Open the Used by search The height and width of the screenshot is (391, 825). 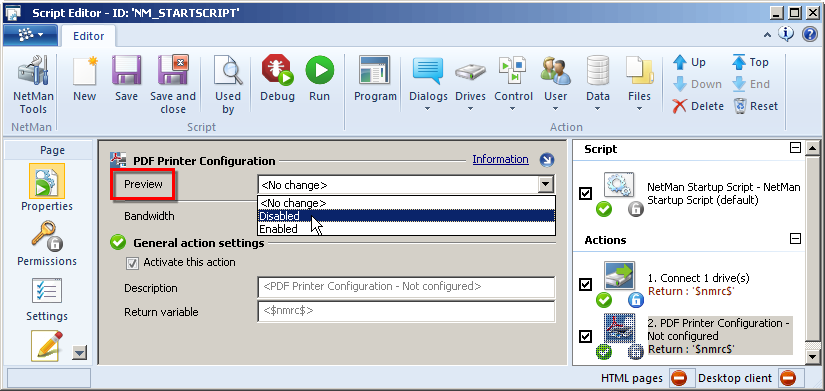(228, 85)
